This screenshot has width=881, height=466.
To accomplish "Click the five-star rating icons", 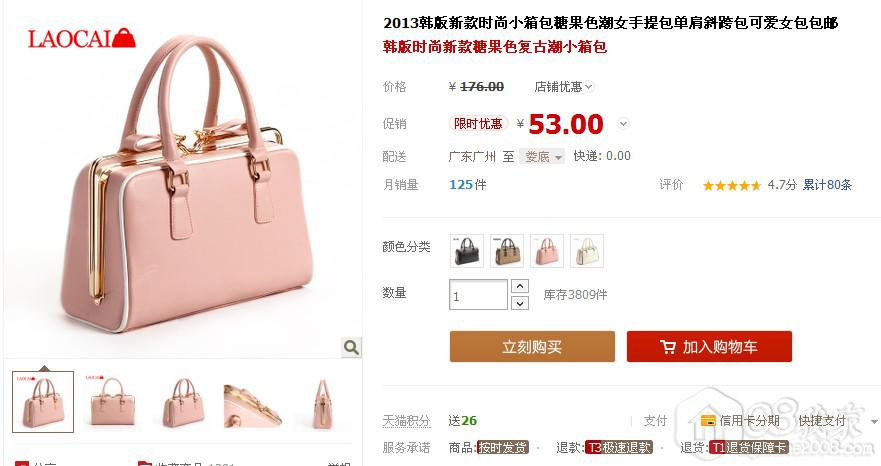I will tap(732, 186).
